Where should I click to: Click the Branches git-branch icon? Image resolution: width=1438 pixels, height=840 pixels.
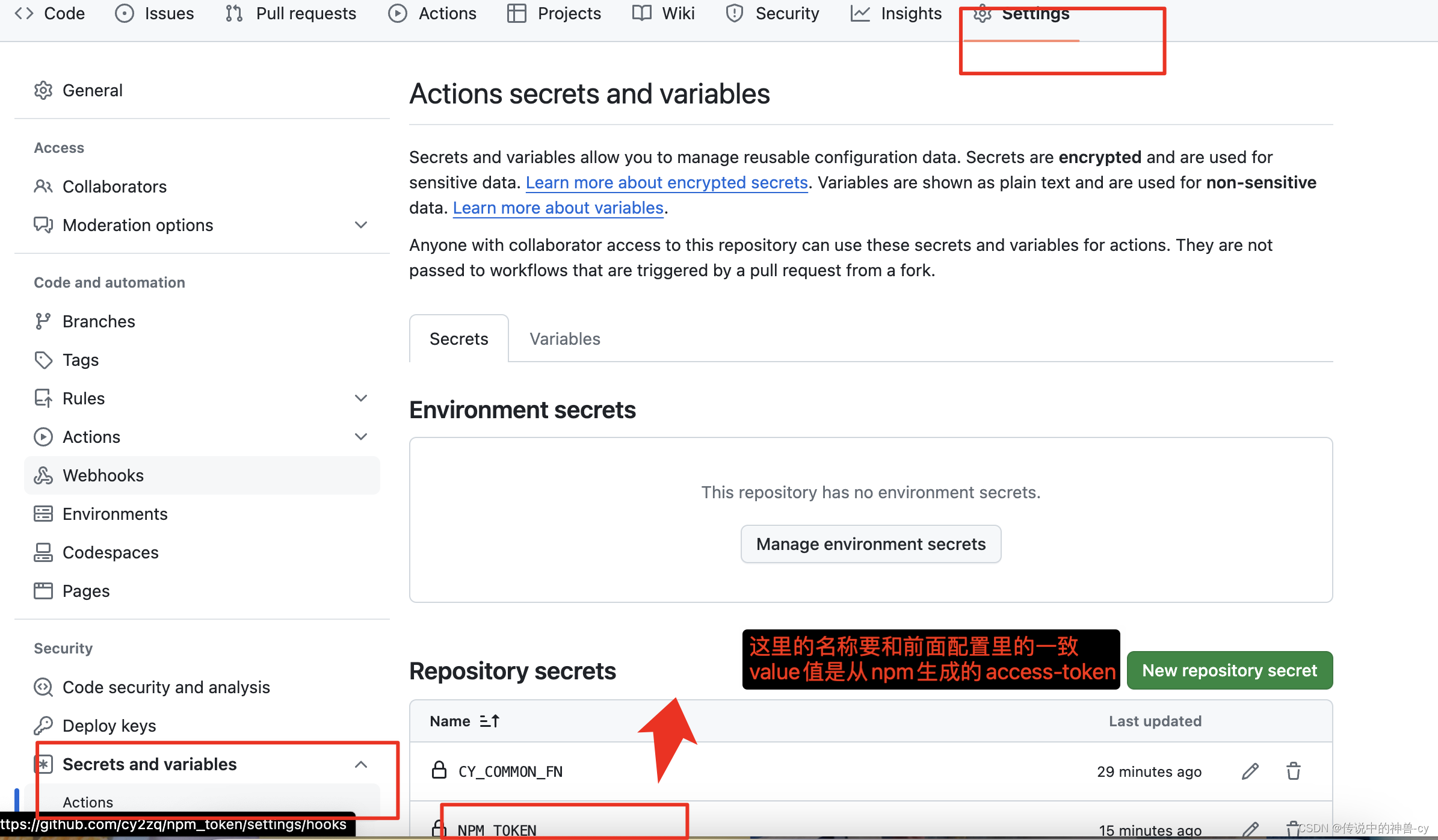tap(43, 321)
